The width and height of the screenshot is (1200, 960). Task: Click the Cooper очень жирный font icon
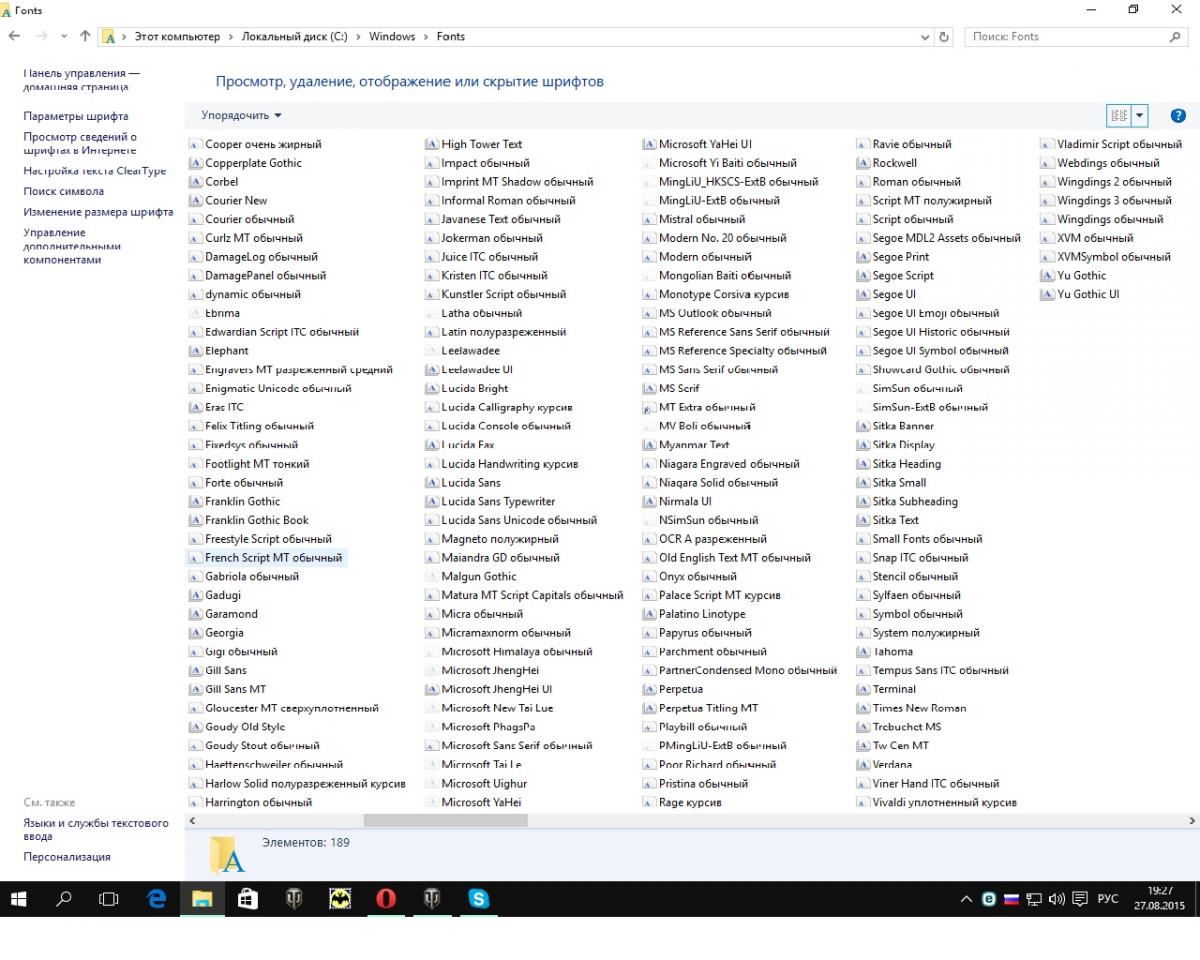point(196,144)
